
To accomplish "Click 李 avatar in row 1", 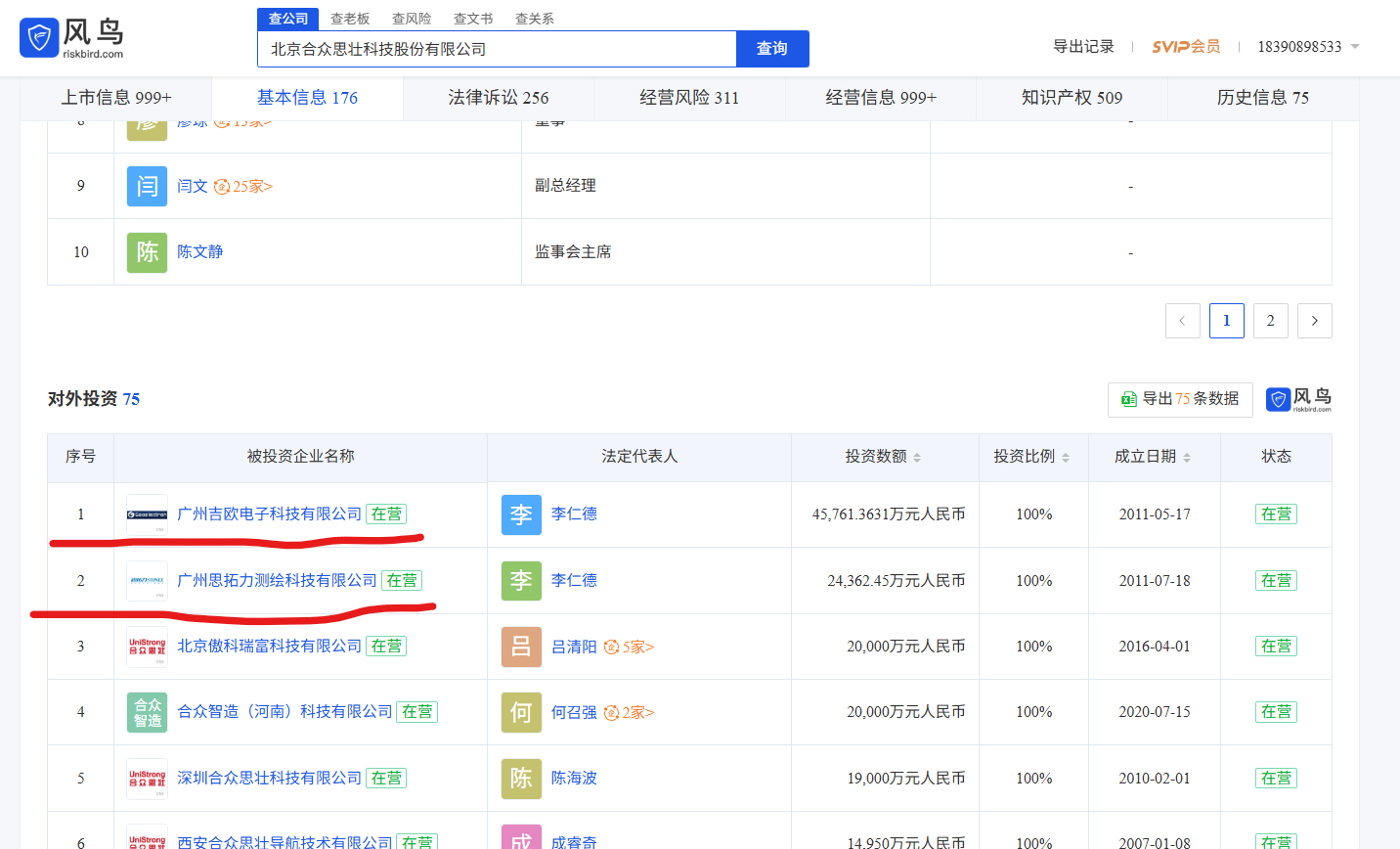I will click(x=521, y=514).
